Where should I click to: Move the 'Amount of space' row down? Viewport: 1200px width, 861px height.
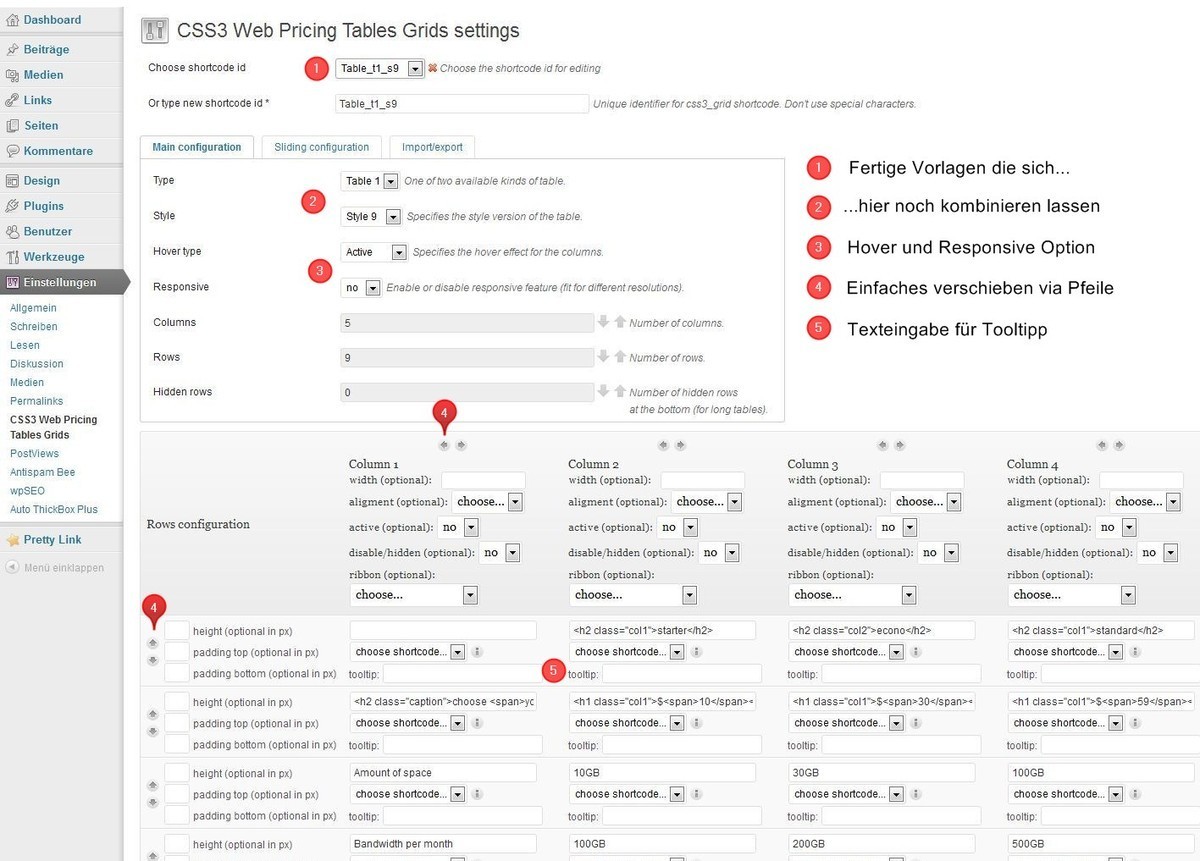153,802
